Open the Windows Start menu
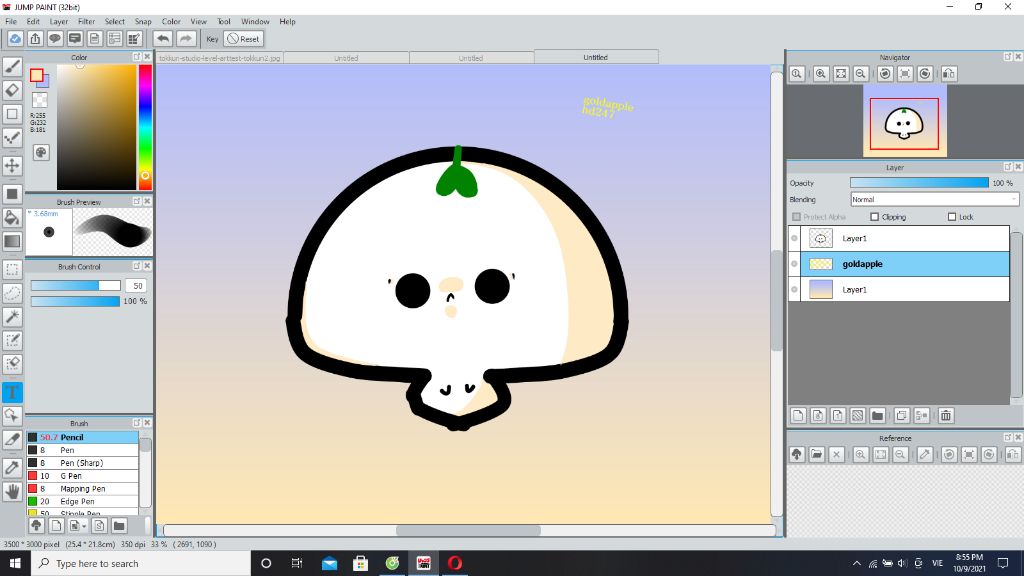The height and width of the screenshot is (576, 1024). 15,563
